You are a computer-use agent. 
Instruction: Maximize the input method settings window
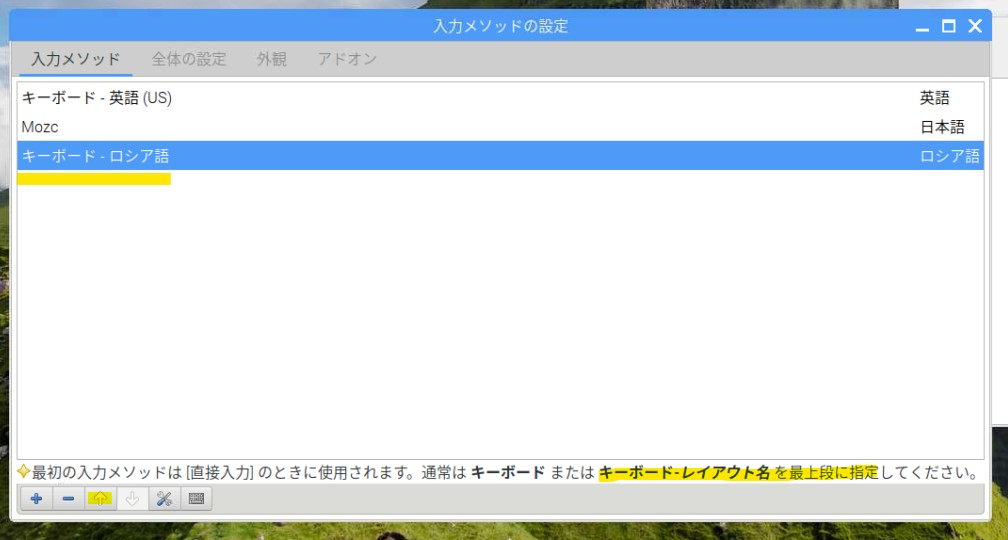pos(949,26)
